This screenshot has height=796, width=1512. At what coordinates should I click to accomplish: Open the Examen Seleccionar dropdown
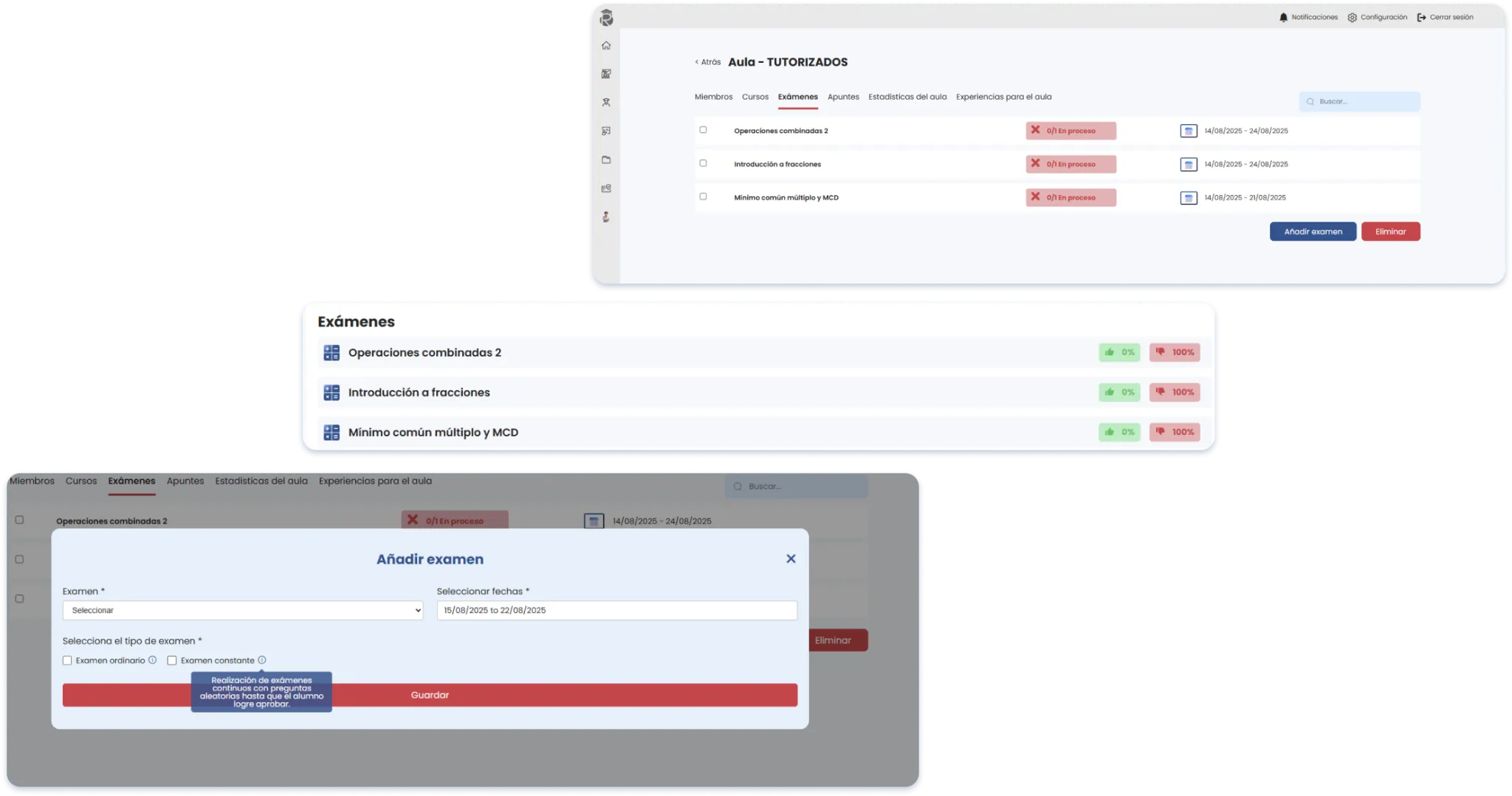coord(243,611)
